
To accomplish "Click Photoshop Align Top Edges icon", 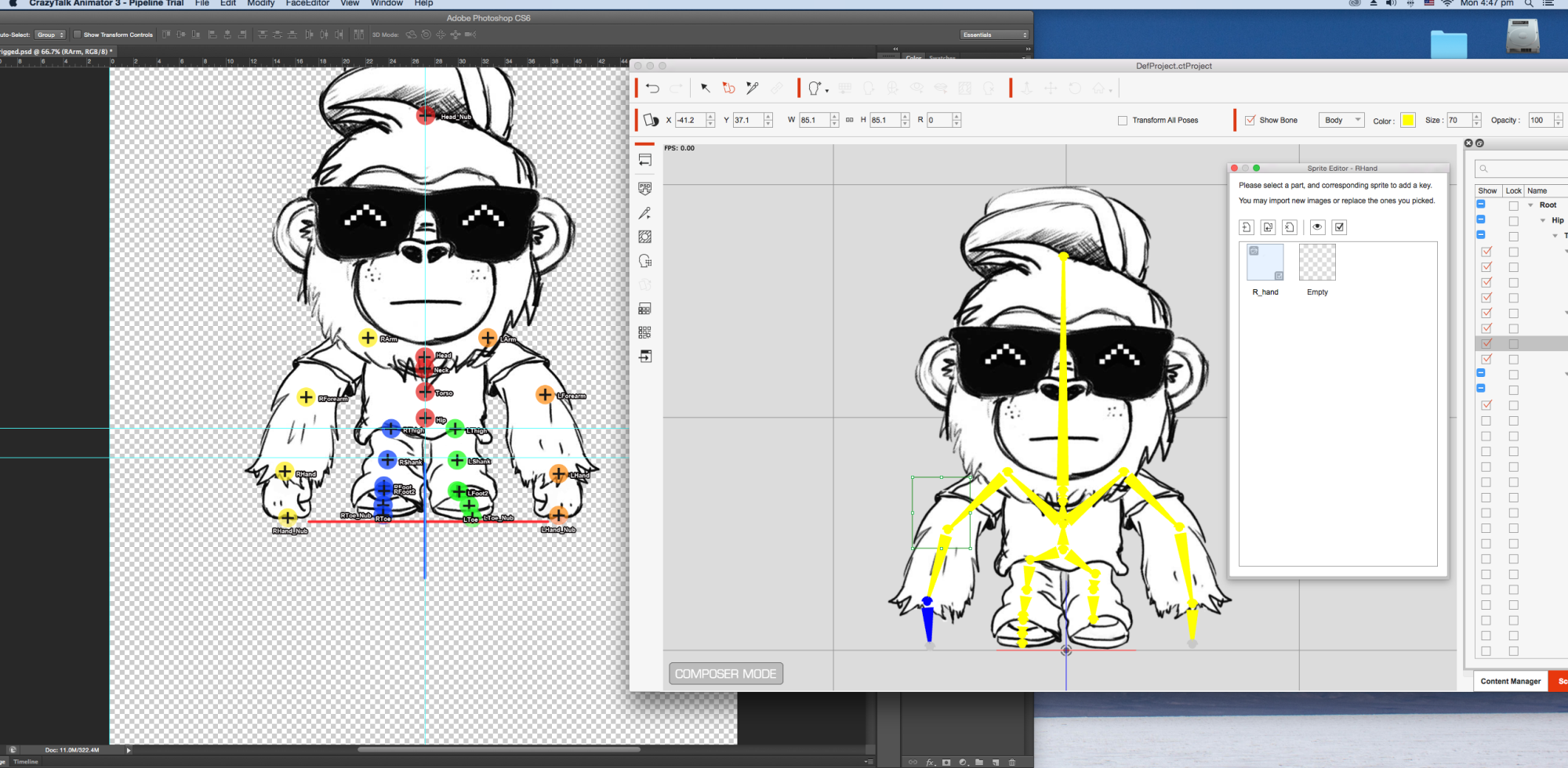I will [x=166, y=34].
